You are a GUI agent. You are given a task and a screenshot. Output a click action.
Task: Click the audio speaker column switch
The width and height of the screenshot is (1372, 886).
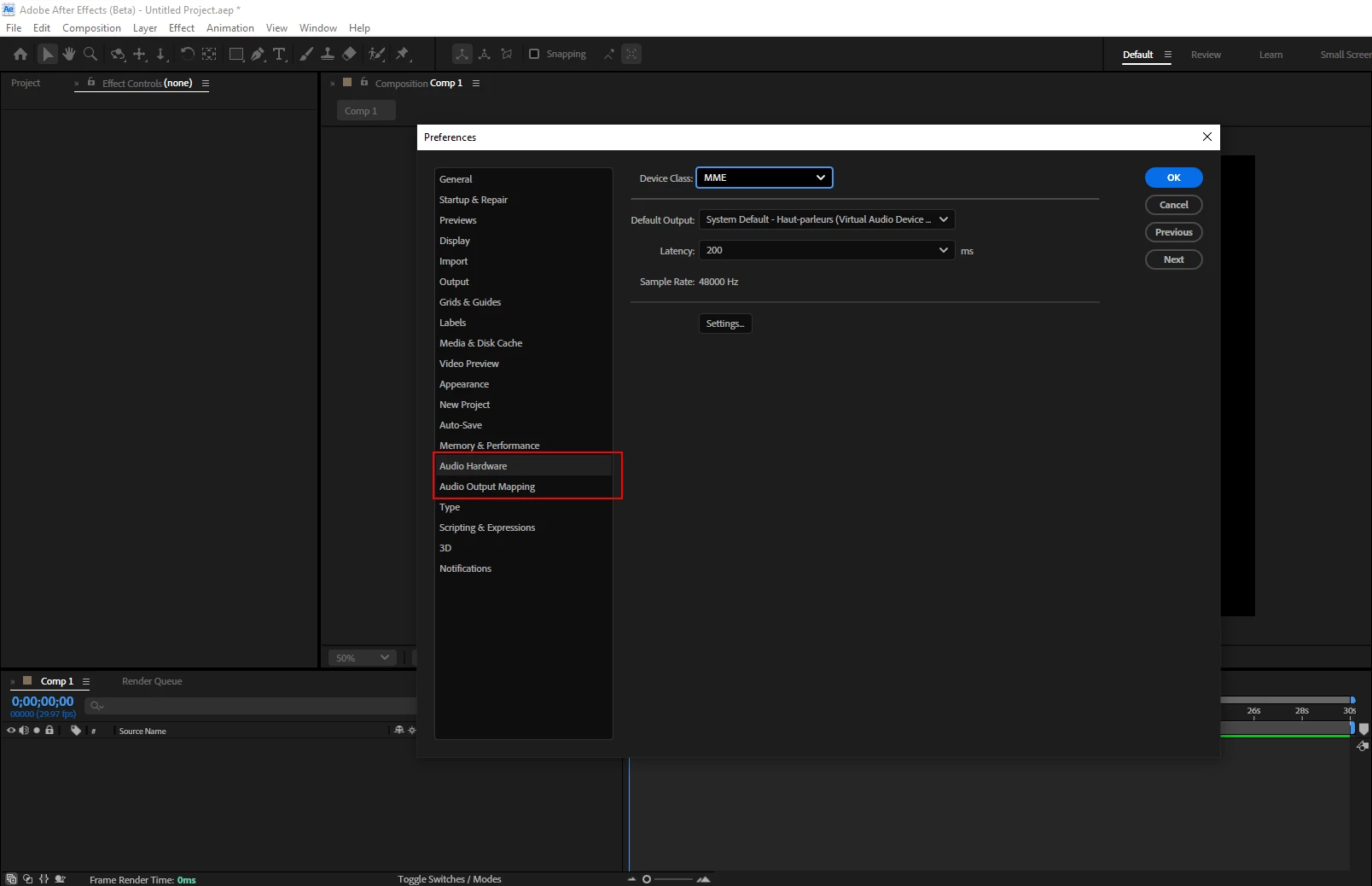click(x=24, y=731)
